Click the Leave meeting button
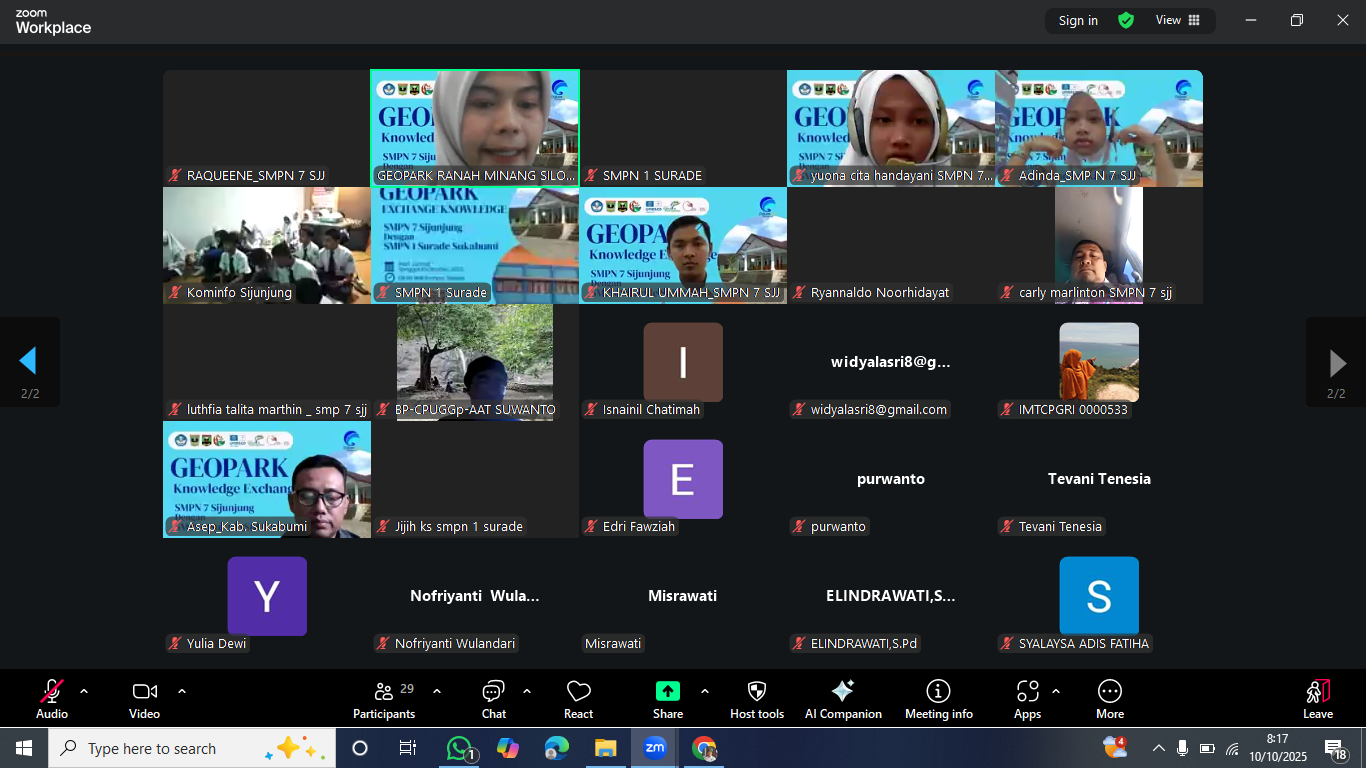 [1317, 699]
